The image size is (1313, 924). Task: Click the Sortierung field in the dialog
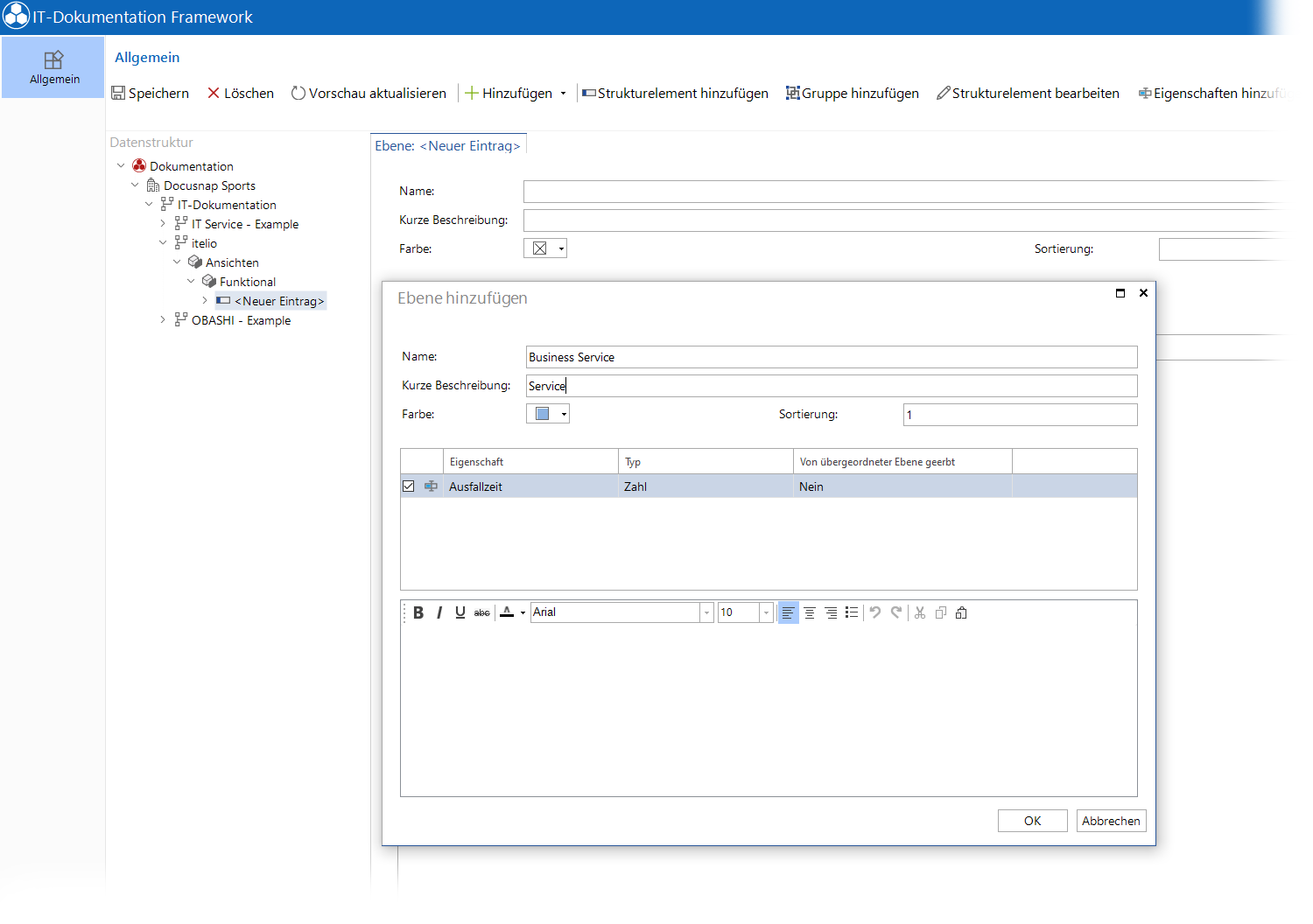pyautogui.click(x=1020, y=415)
